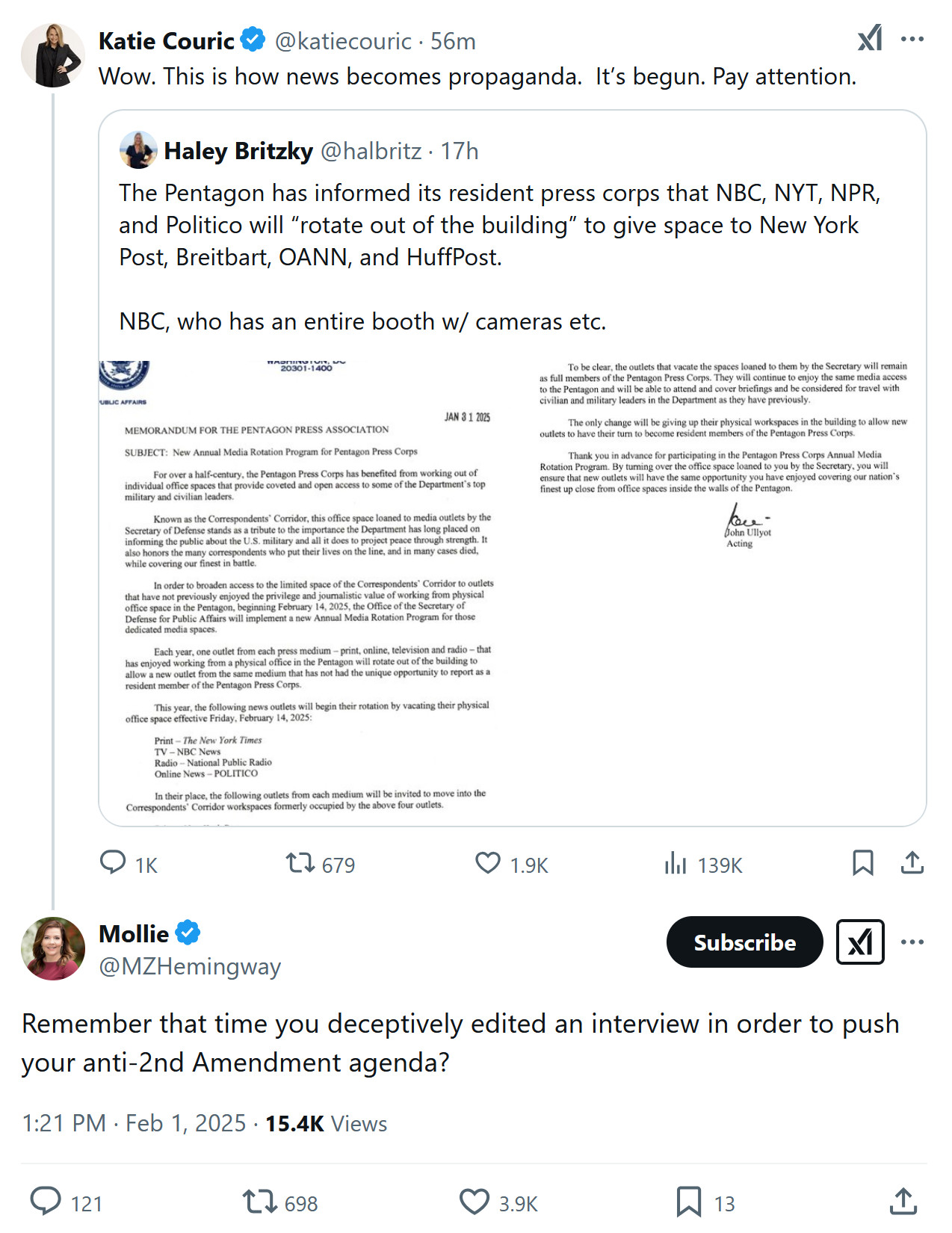
Task: Like Katie Couric's post
Action: point(488,864)
